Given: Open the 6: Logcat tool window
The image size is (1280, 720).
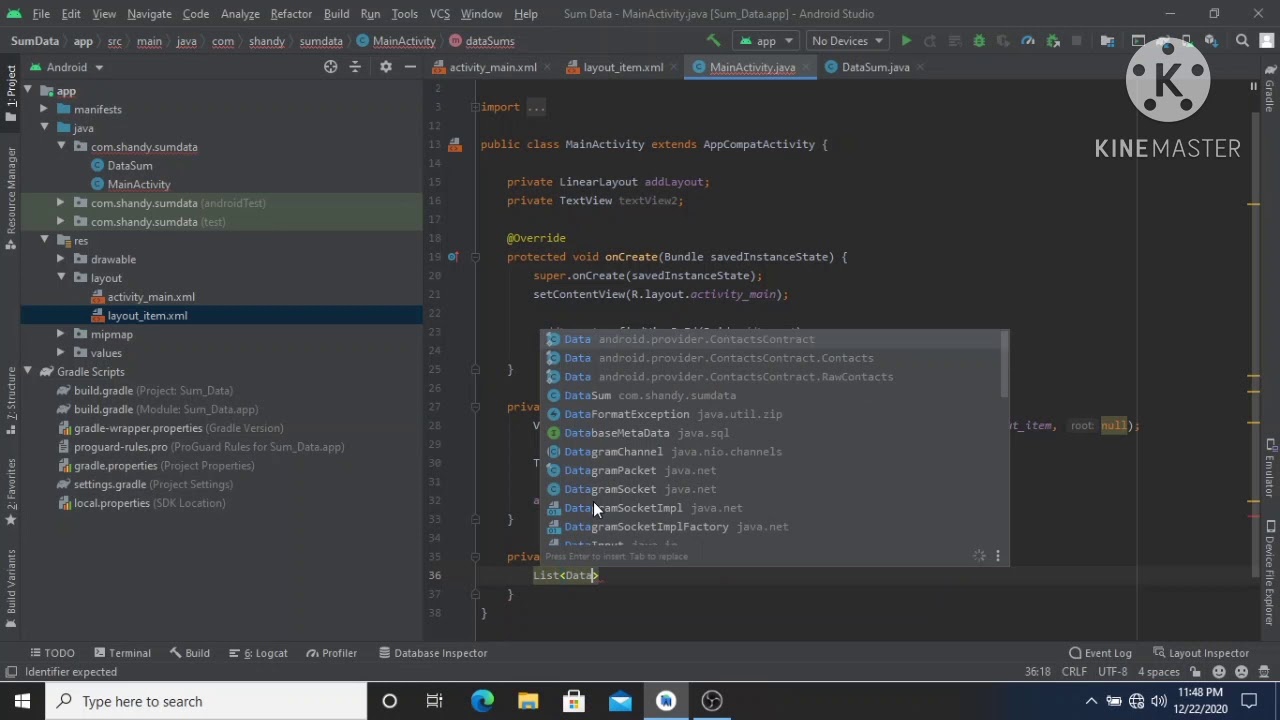Looking at the screenshot, I should [257, 653].
